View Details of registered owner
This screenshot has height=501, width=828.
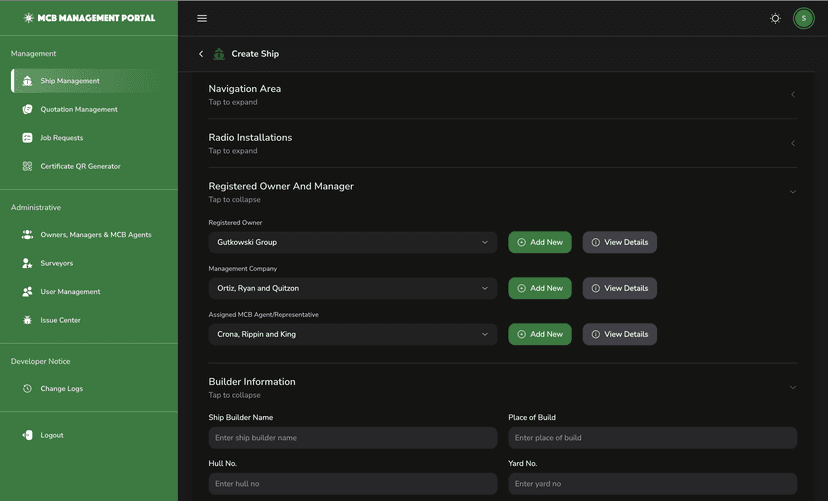click(619, 242)
